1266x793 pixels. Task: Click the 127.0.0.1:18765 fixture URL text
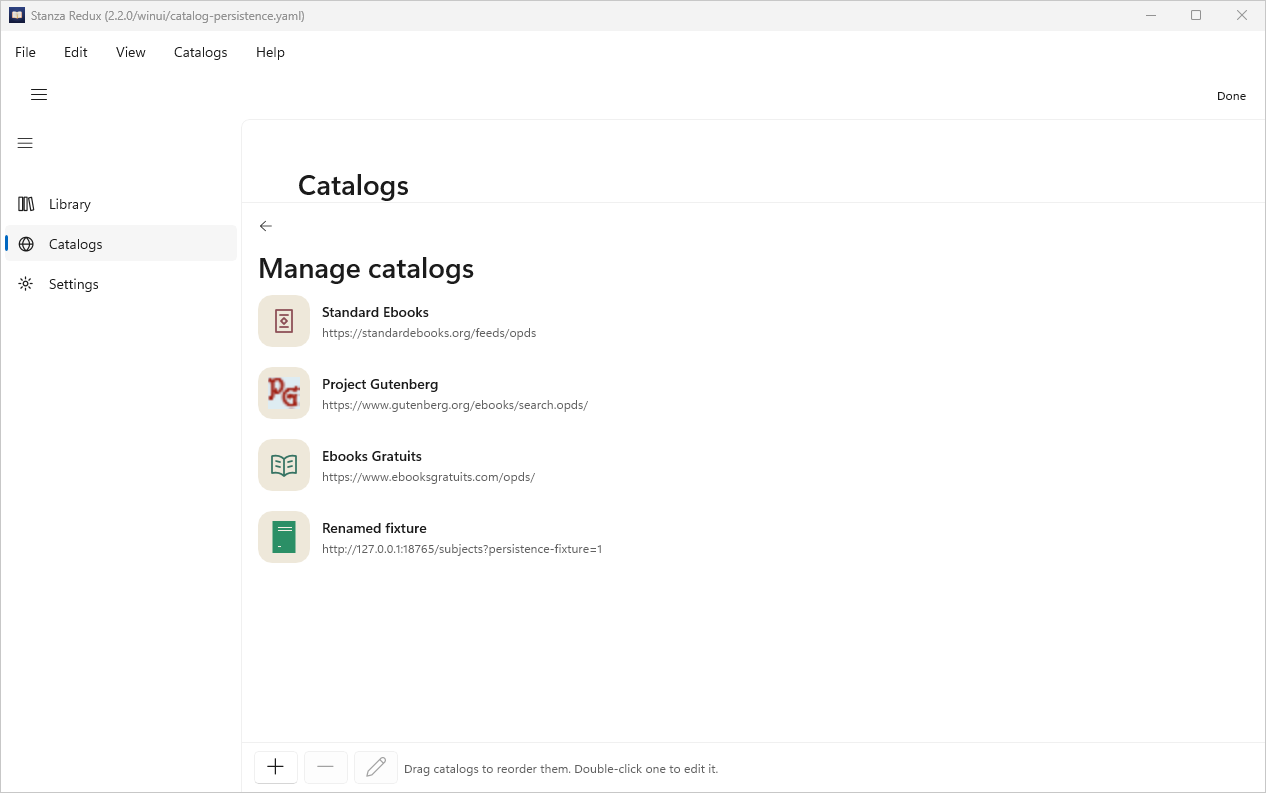point(462,549)
